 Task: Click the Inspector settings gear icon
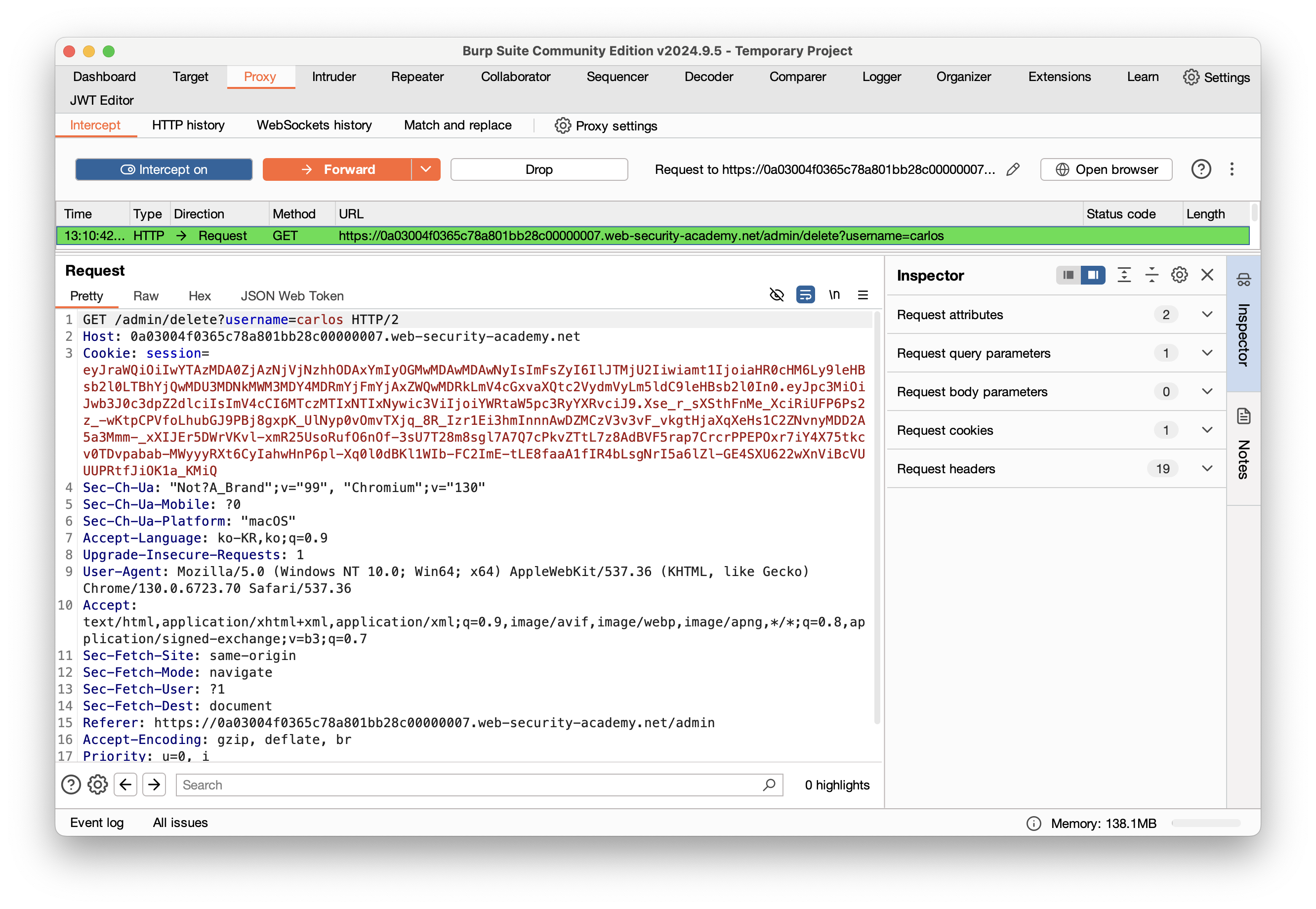coord(1179,275)
